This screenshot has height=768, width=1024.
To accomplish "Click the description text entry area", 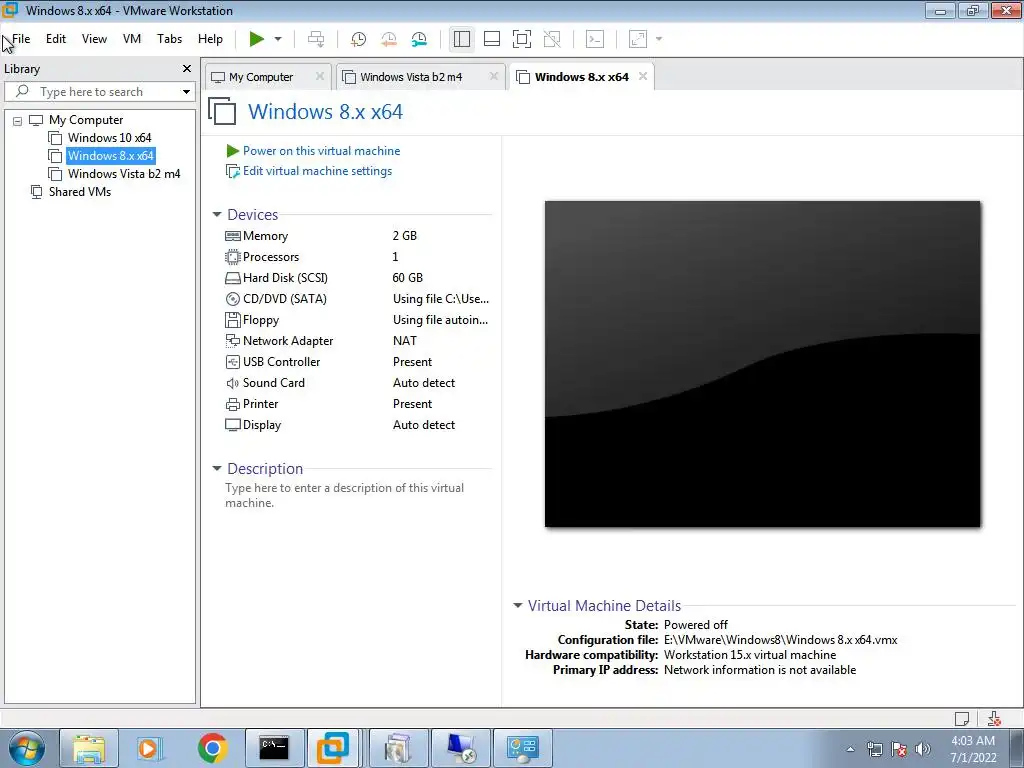I will pos(345,496).
